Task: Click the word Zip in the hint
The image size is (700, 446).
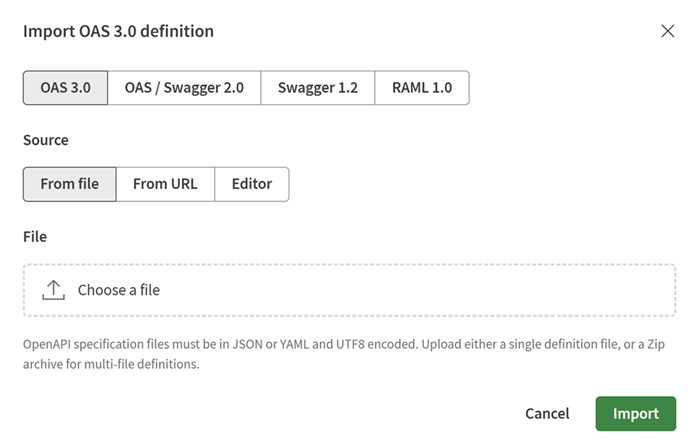Action: coord(656,344)
